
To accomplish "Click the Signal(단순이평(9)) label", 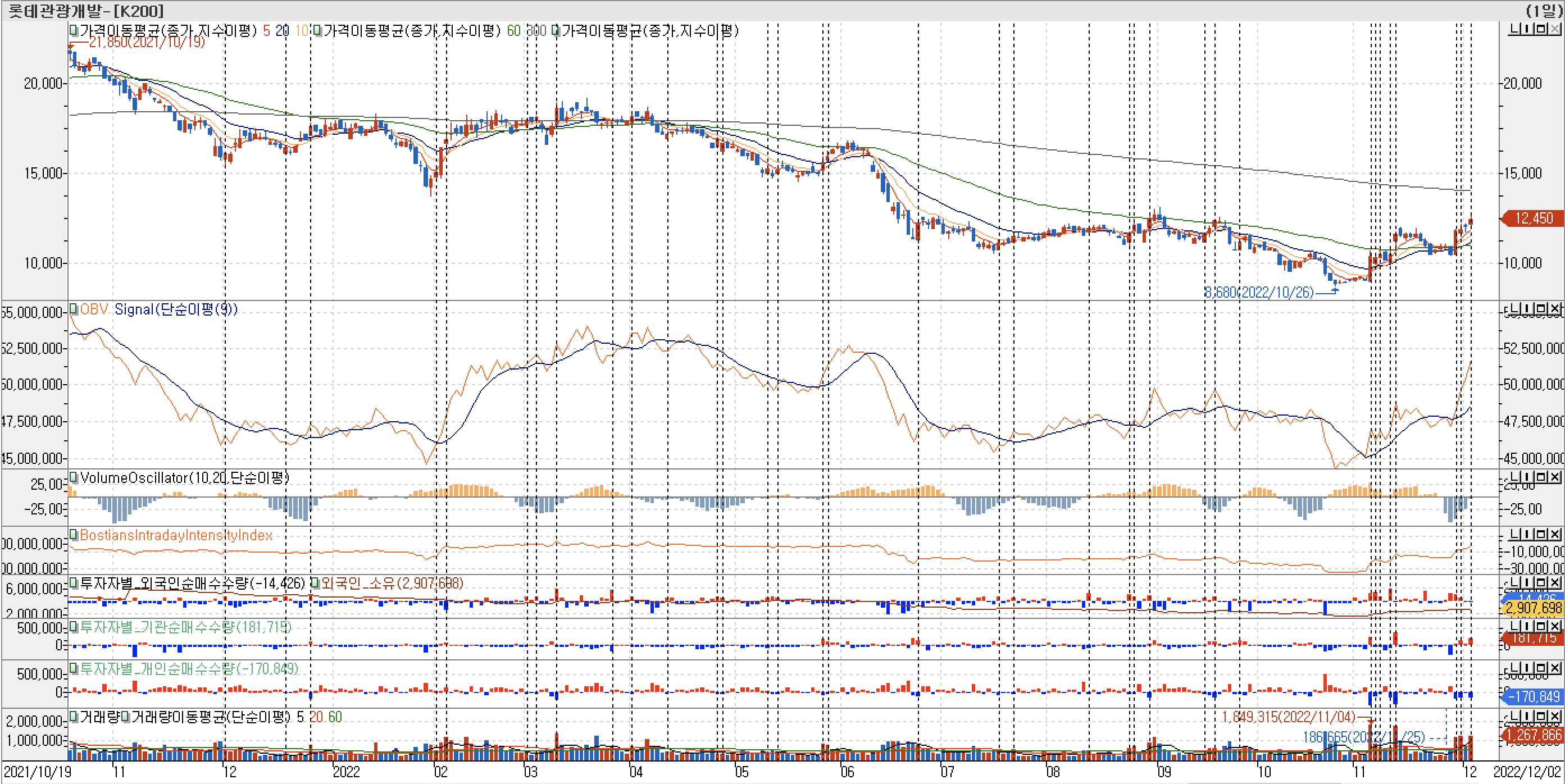I will (176, 309).
